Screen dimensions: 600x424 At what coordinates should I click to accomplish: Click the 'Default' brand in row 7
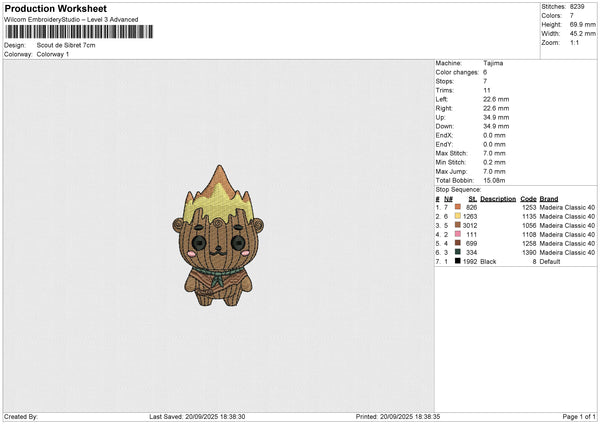550,262
